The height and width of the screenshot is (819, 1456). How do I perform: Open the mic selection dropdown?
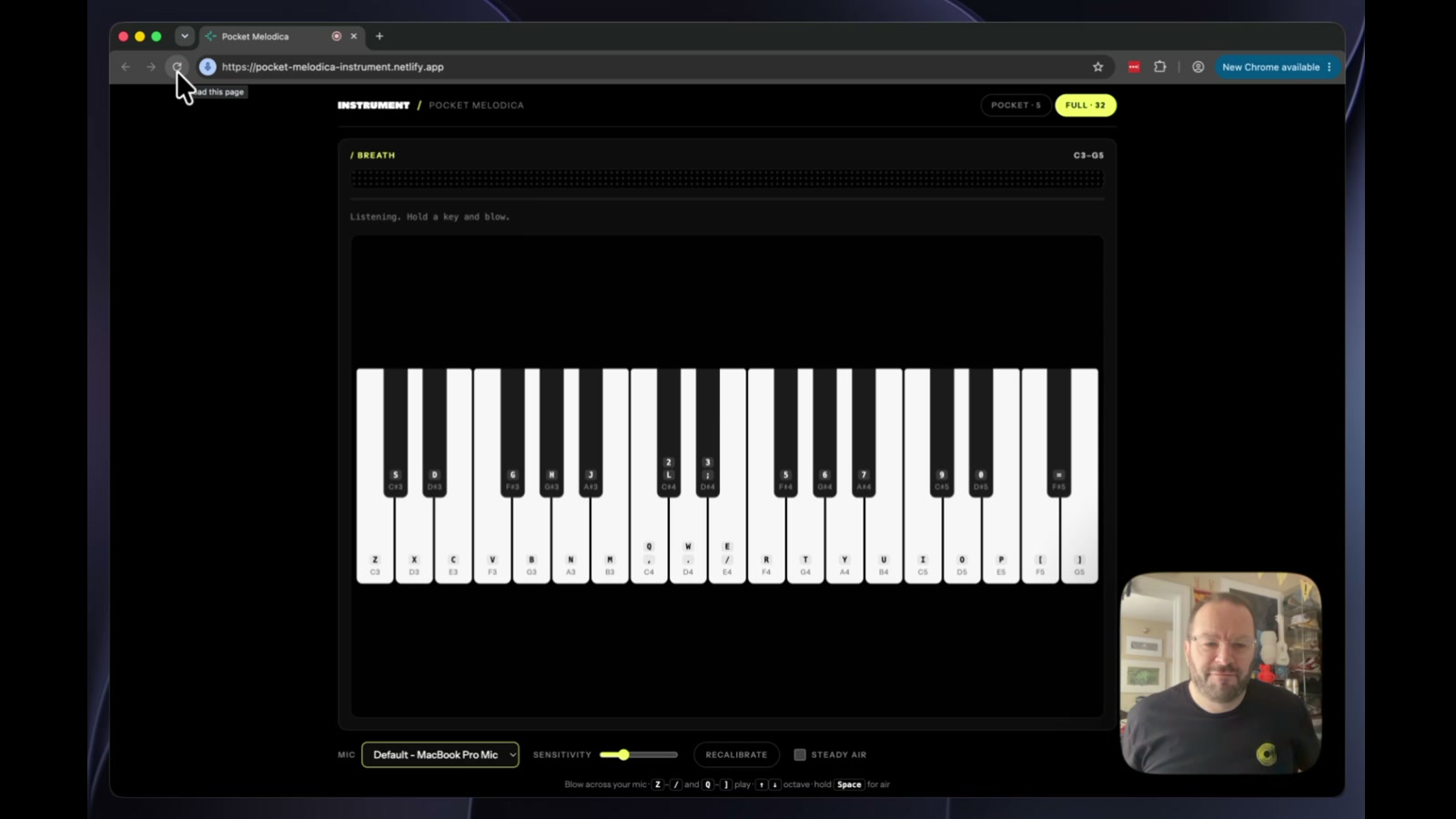point(440,754)
